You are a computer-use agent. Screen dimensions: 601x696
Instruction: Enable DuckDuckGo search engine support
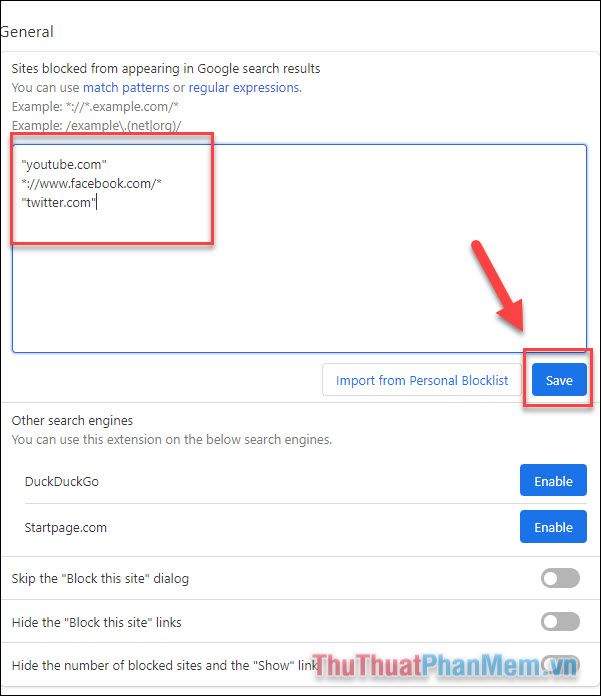point(553,481)
